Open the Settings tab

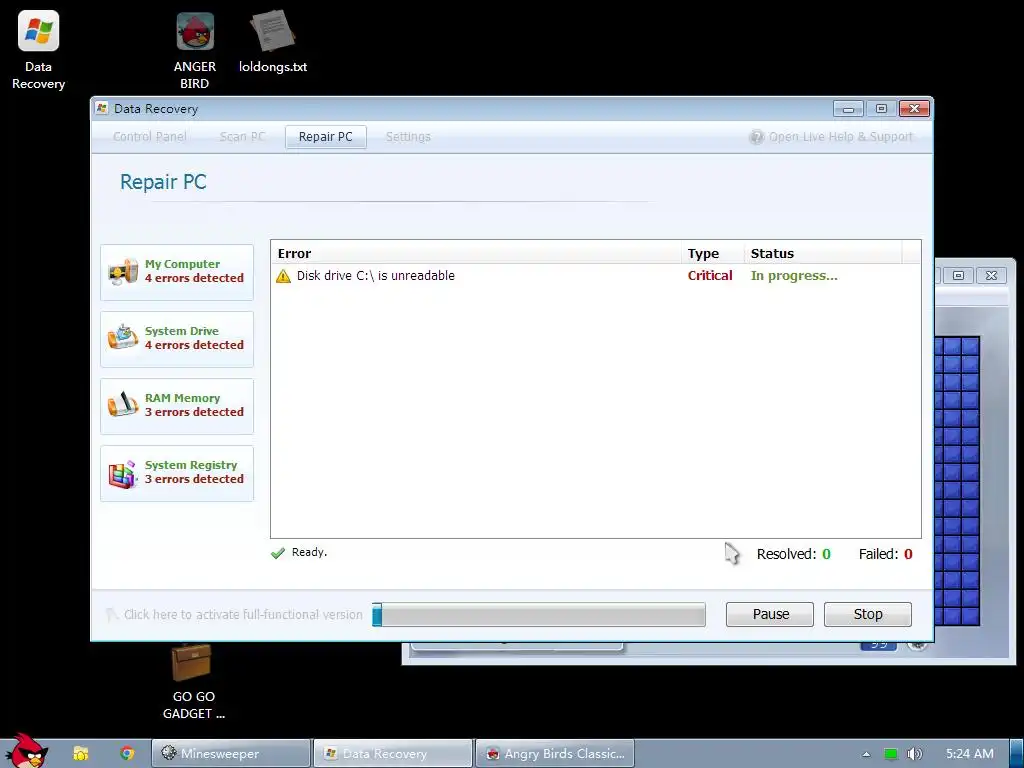408,136
